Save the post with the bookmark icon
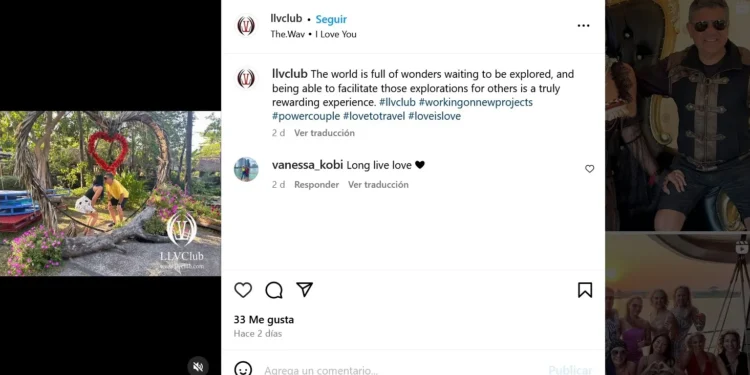 click(585, 290)
